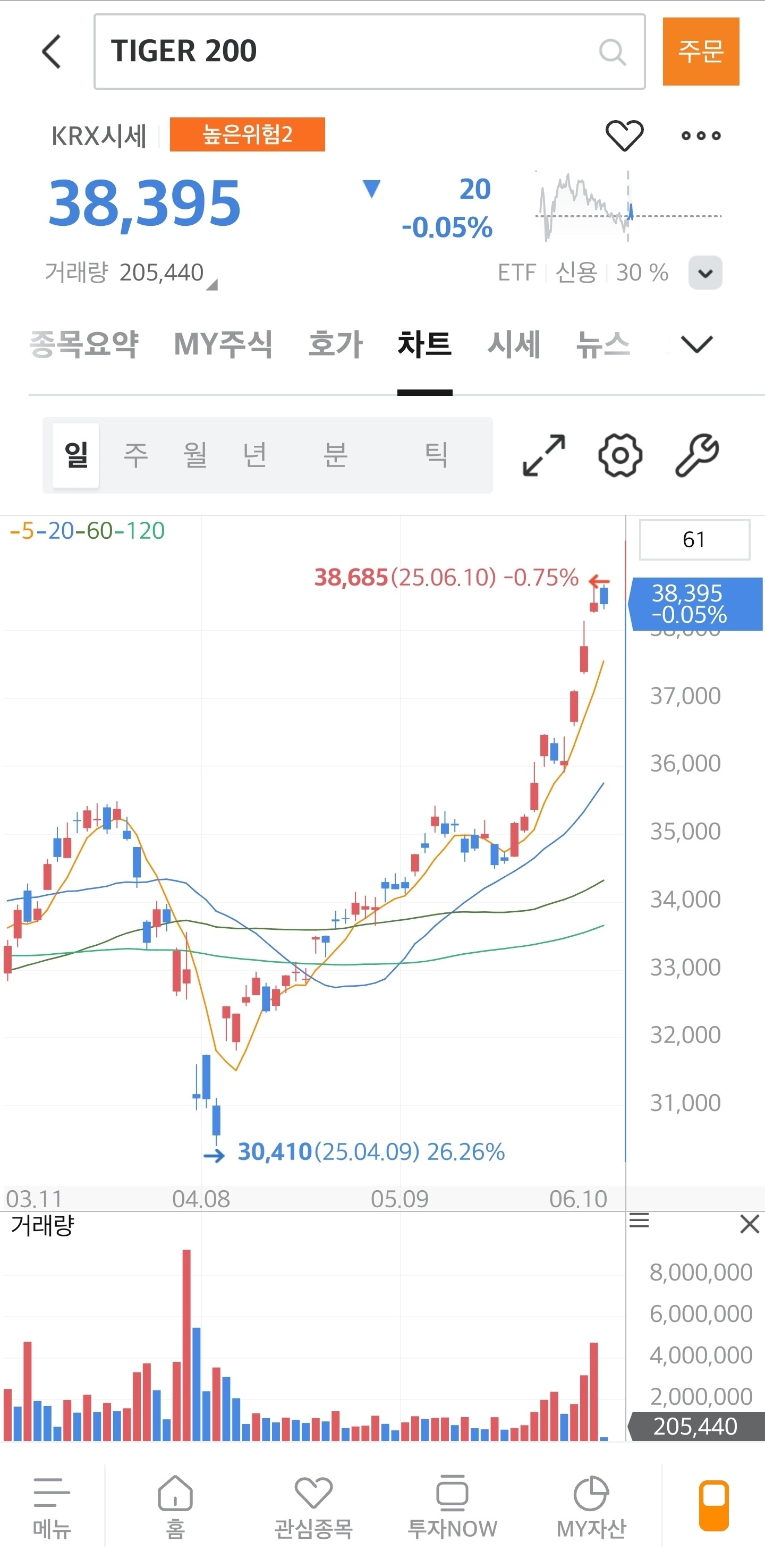Switch chart to 주 weekly period

coord(135,455)
